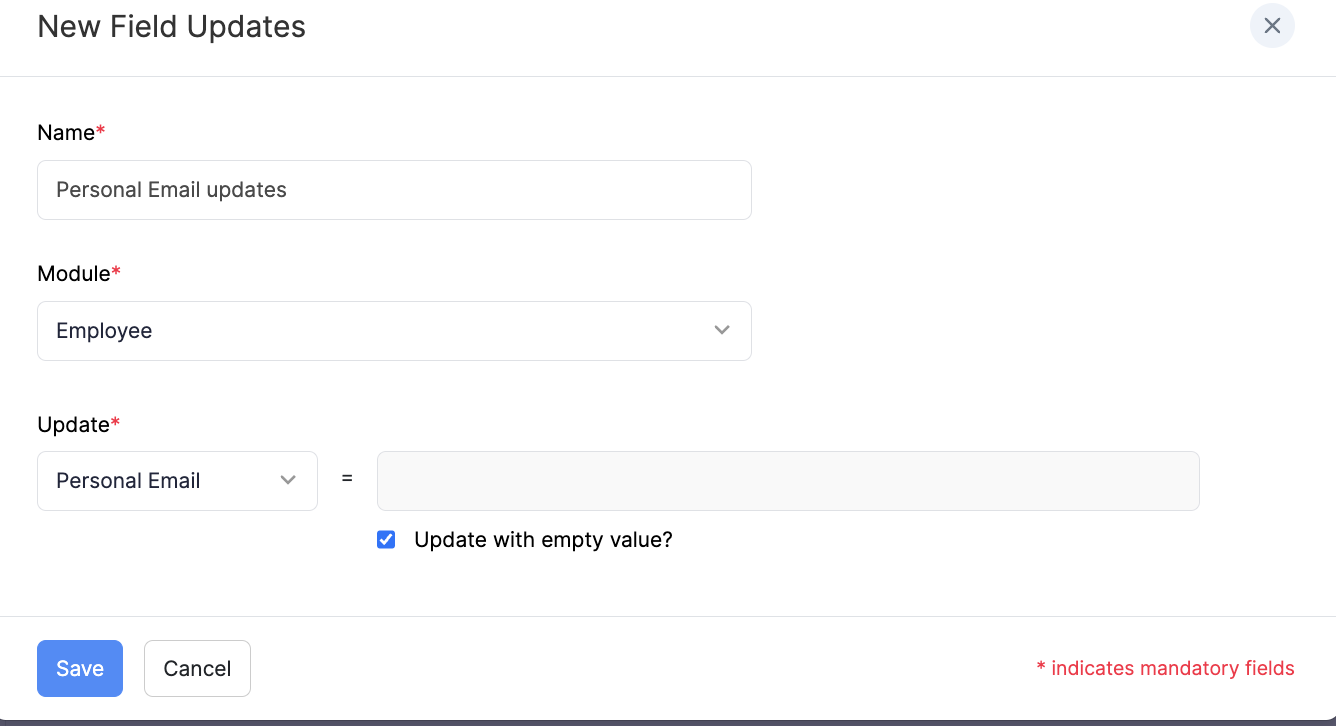
Task: Click the New Field Updates heading
Action: point(171,27)
